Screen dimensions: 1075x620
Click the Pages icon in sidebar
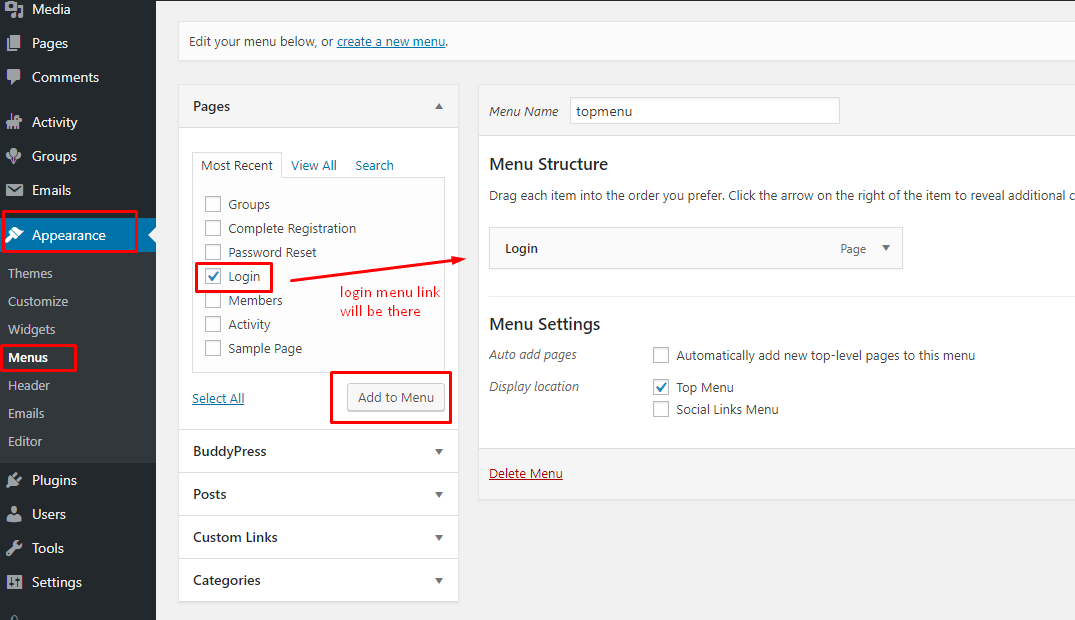click(14, 43)
